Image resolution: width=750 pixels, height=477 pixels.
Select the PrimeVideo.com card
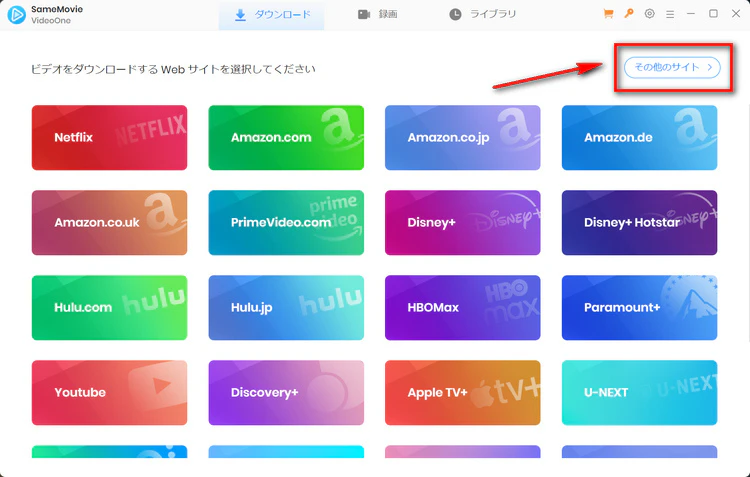[x=286, y=222]
